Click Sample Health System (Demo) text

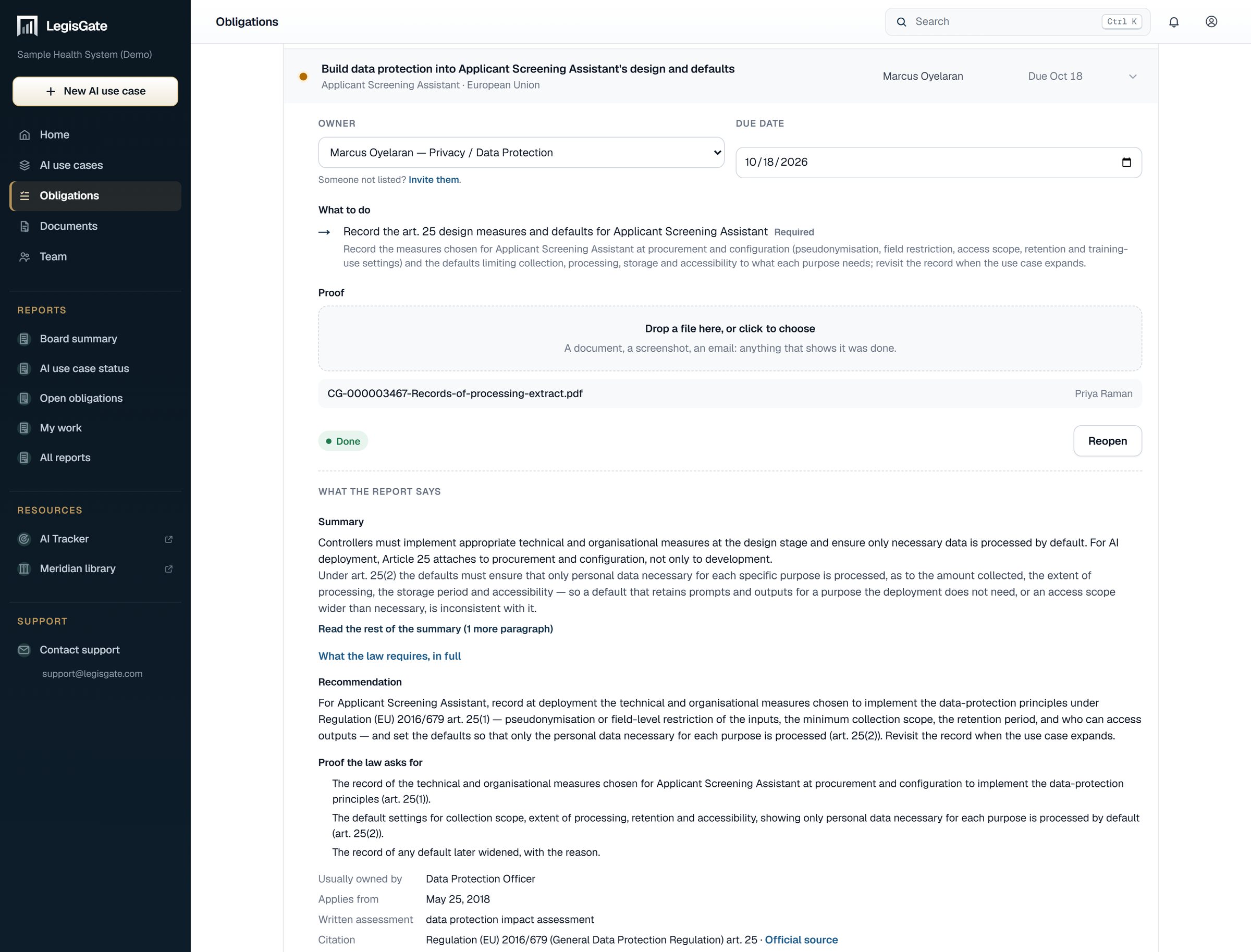(x=84, y=54)
